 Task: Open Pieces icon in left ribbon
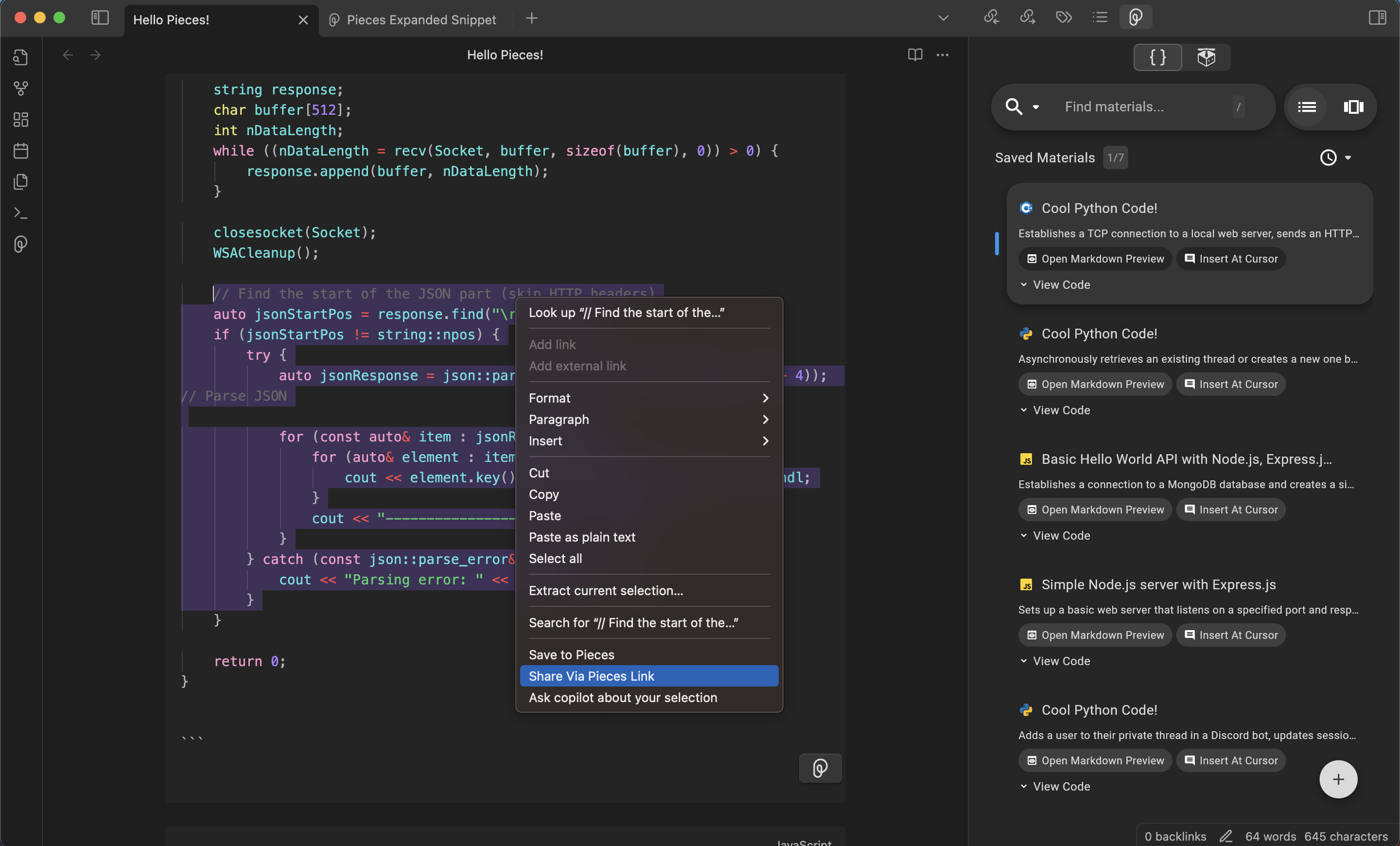(20, 244)
